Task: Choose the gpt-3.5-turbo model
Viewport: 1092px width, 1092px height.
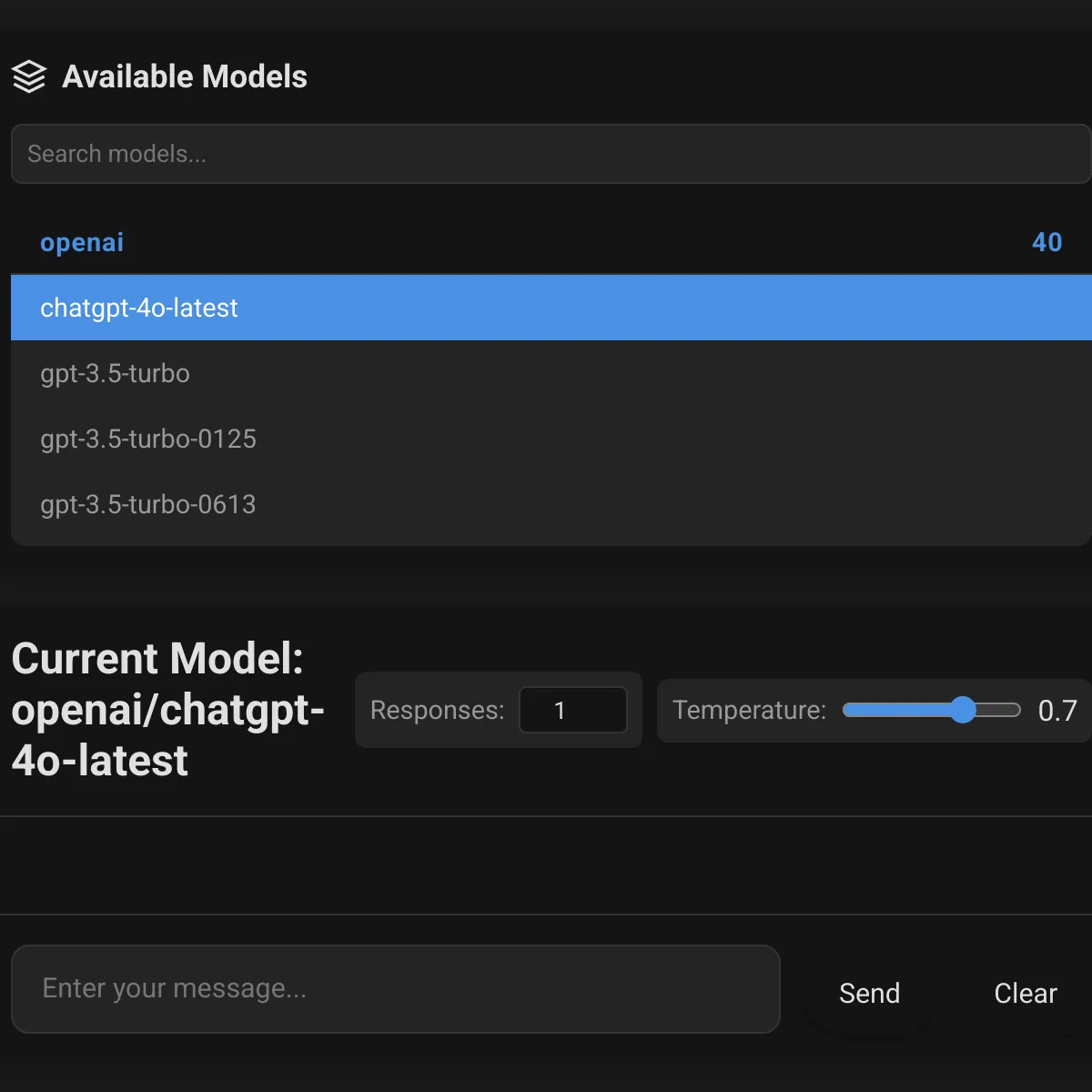Action: point(551,373)
